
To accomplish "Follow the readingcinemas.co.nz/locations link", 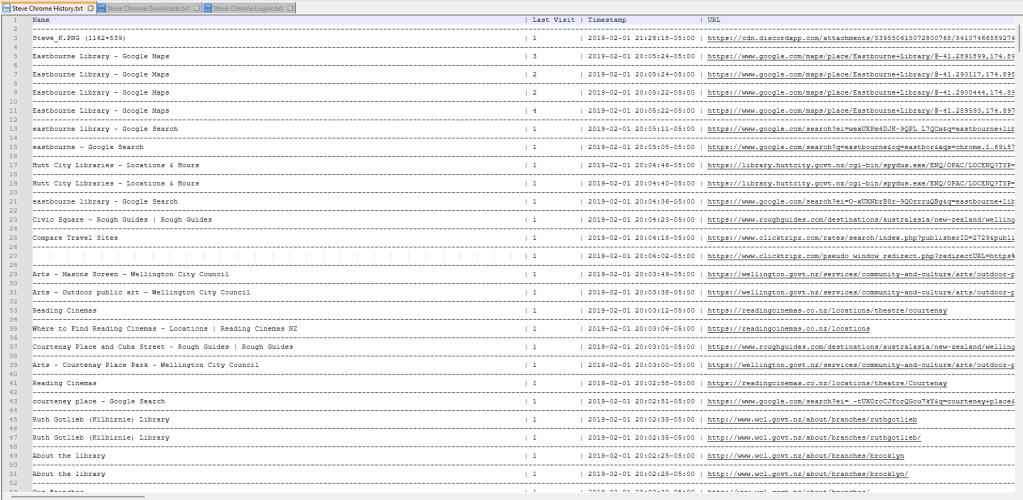I will (x=788, y=329).
